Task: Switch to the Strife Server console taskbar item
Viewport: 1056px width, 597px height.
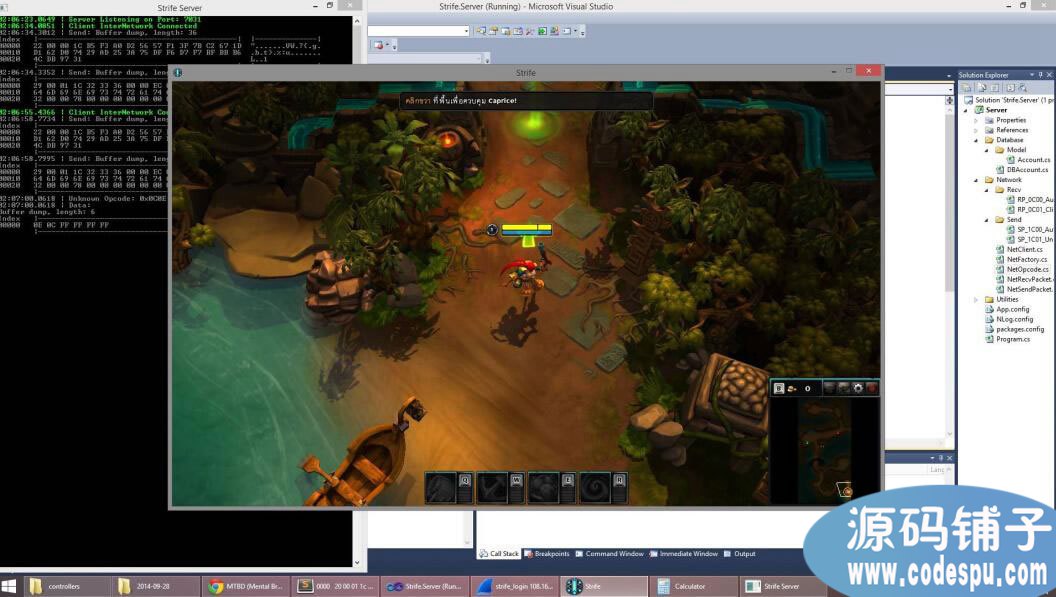Action: point(783,586)
